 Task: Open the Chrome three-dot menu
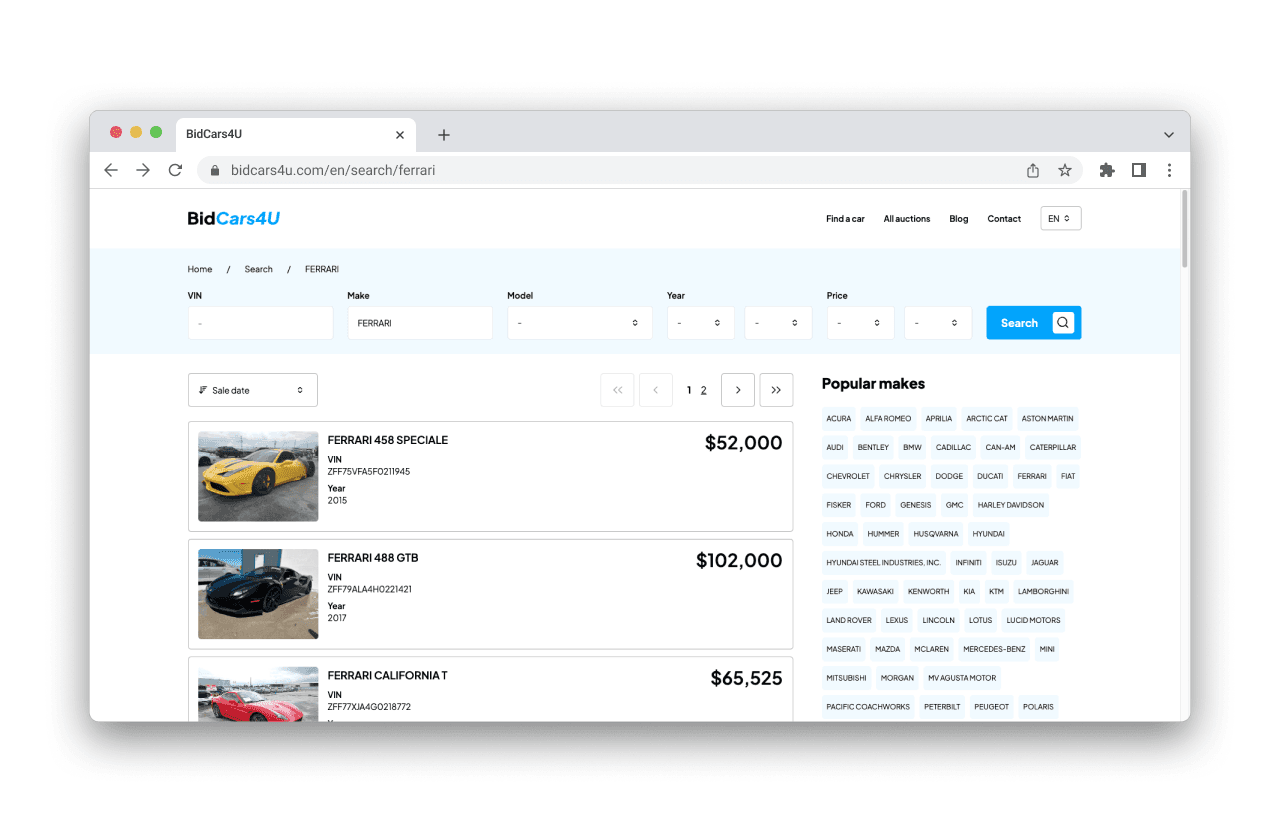tap(1169, 170)
